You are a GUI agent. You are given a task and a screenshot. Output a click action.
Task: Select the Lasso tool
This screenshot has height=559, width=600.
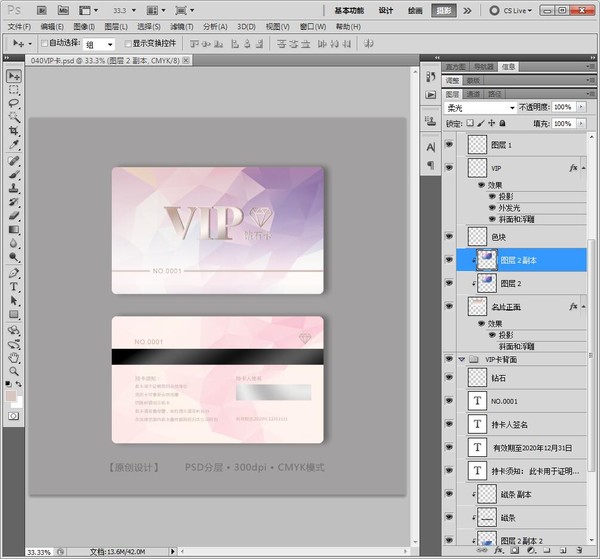click(x=14, y=104)
